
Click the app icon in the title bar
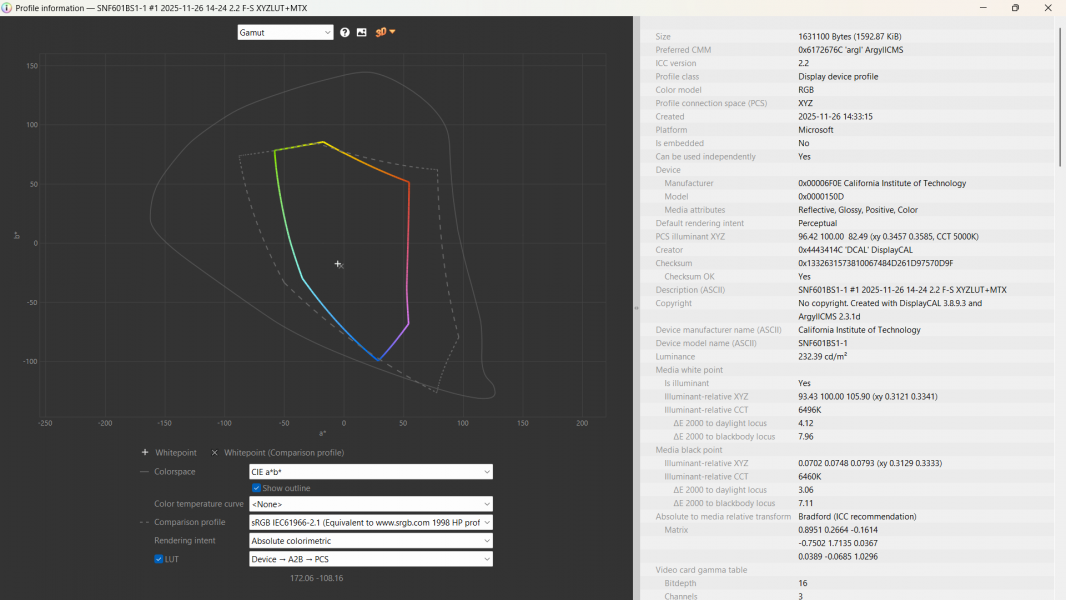click(x=8, y=8)
